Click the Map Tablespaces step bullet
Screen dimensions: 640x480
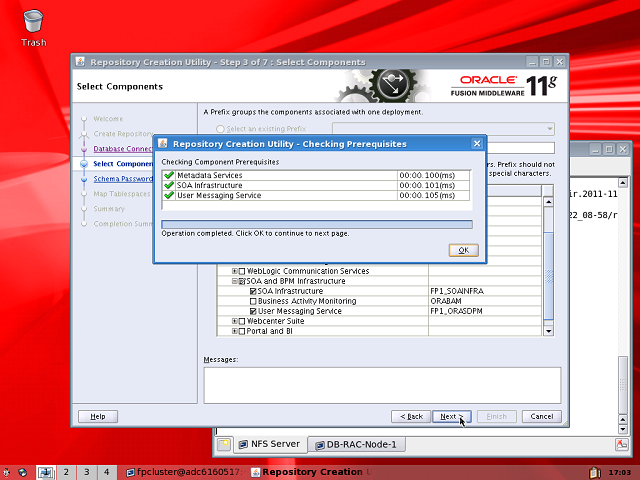click(84, 194)
